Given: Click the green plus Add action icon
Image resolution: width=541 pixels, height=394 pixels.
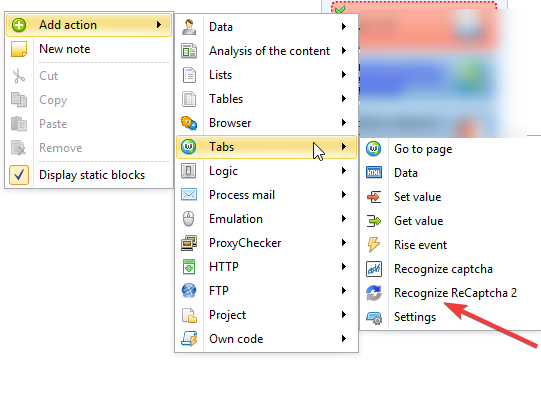Looking at the screenshot, I should pos(19,25).
